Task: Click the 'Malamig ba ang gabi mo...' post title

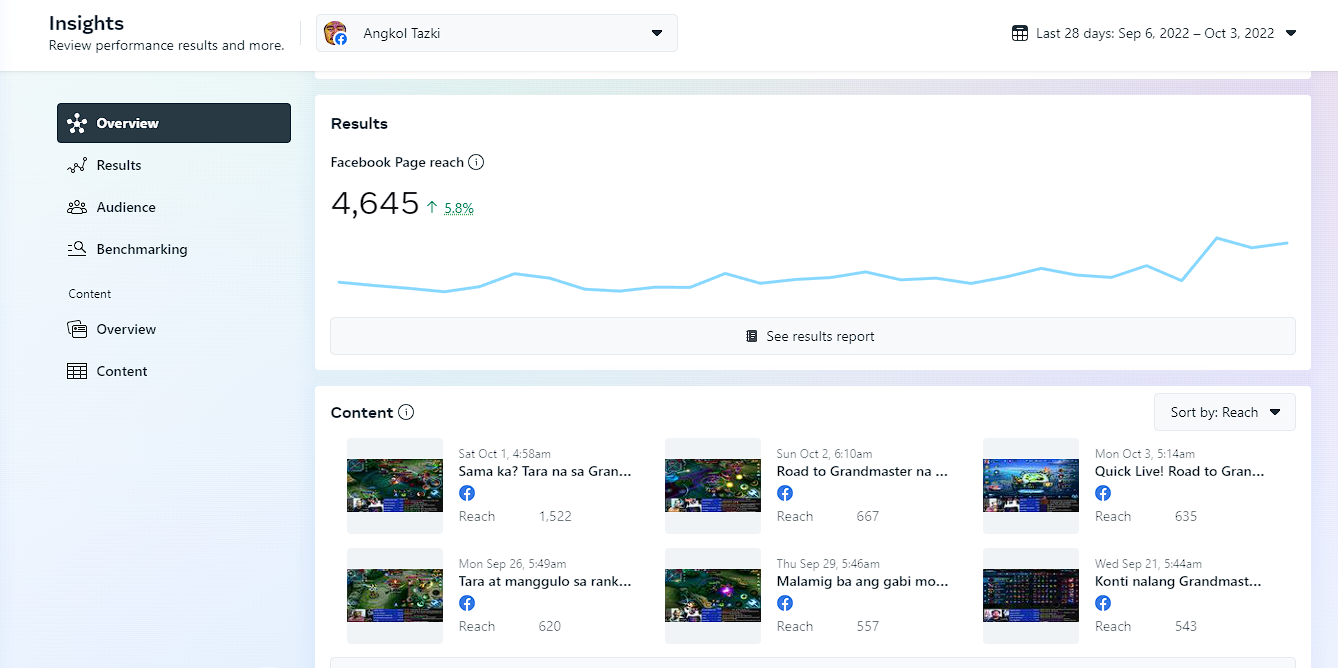Action: tap(863, 581)
